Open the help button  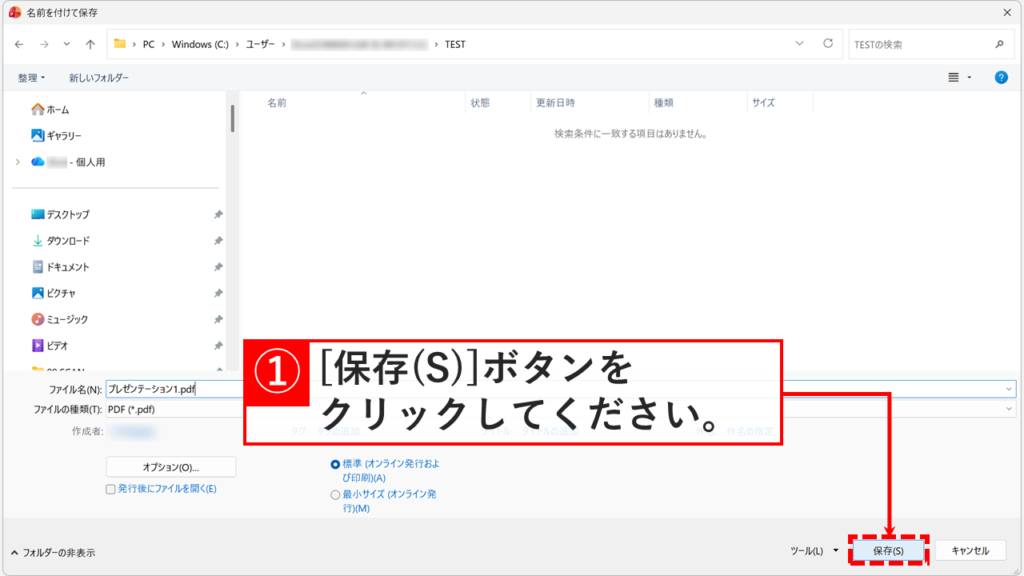point(1001,76)
